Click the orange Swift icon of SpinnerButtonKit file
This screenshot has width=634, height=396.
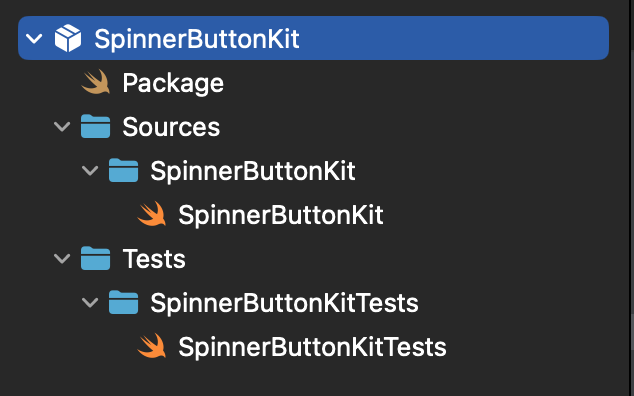152,214
